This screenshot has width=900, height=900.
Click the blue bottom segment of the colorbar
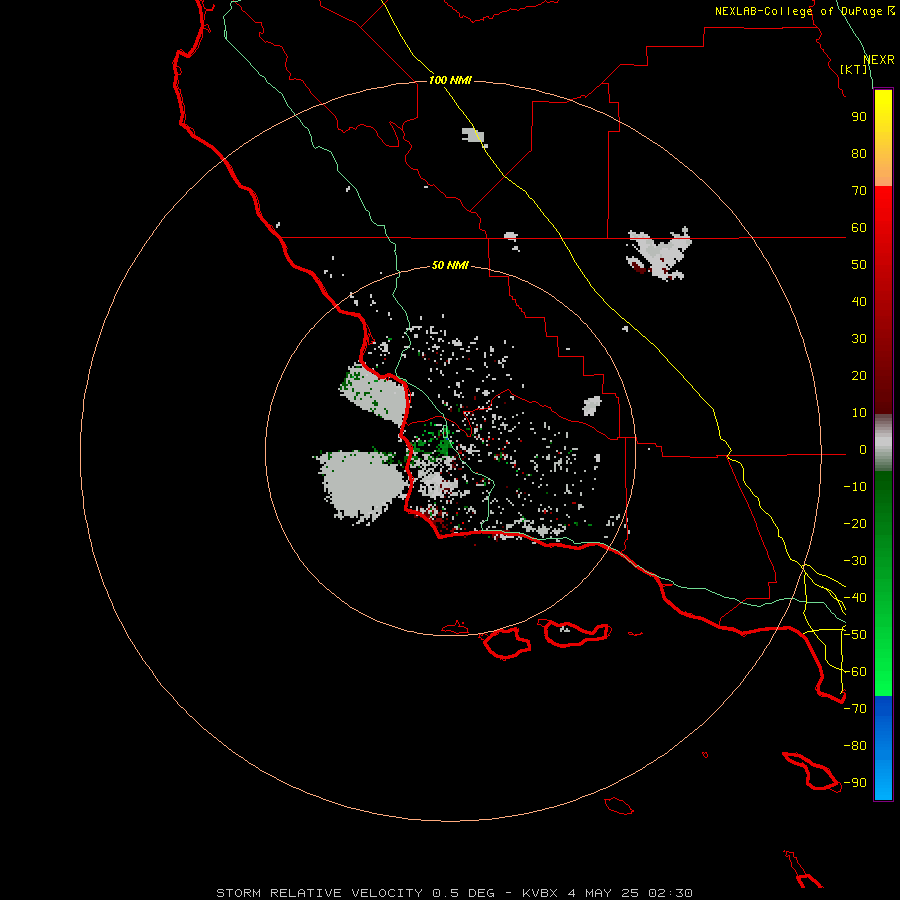pos(883,748)
